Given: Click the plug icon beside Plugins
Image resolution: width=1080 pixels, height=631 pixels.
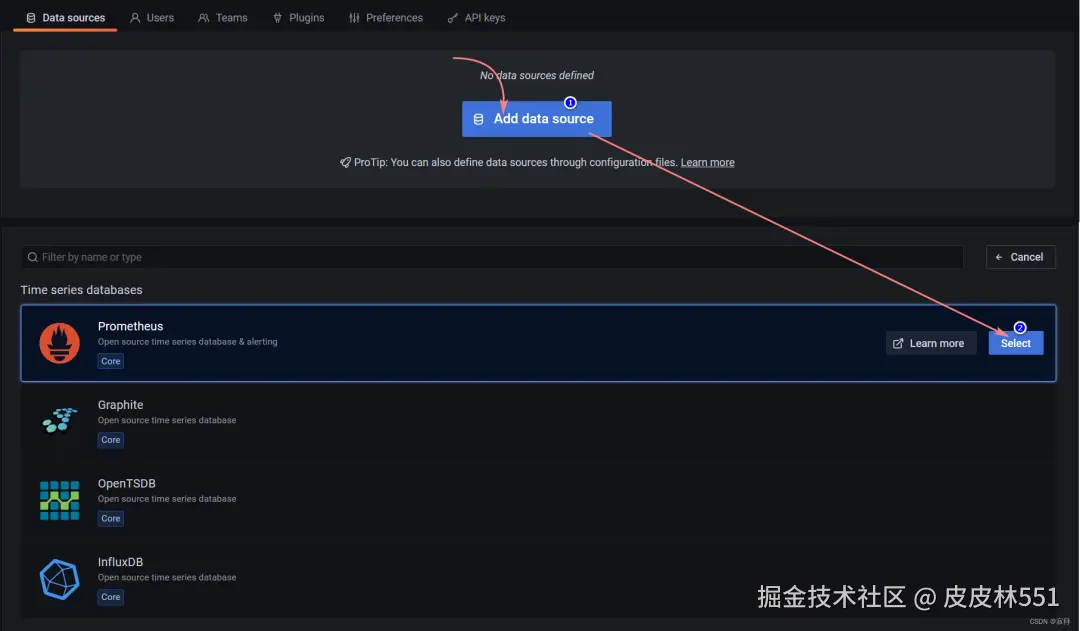Looking at the screenshot, I should click(278, 18).
